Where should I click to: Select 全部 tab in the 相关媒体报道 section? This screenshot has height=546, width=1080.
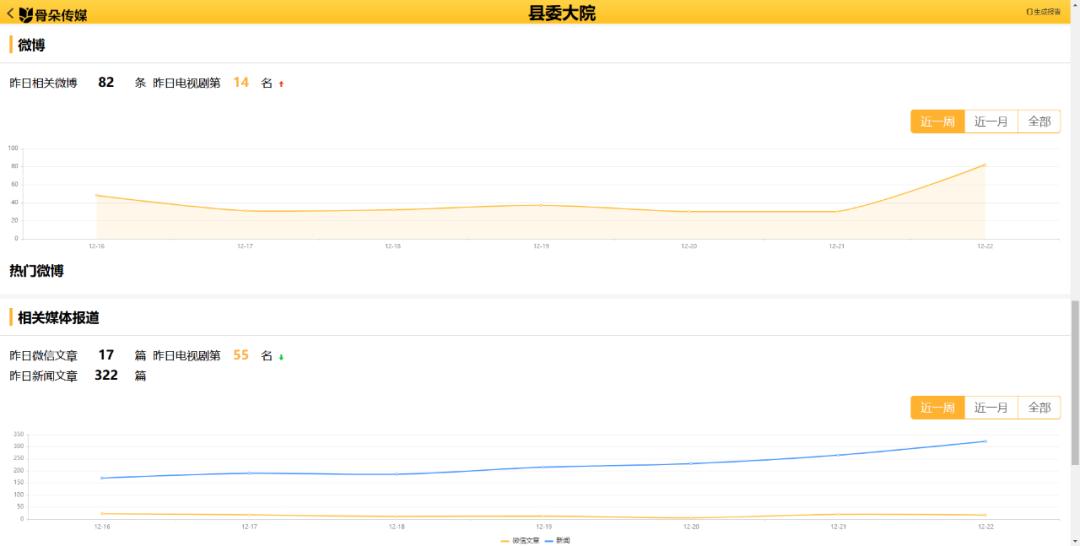click(x=1039, y=408)
